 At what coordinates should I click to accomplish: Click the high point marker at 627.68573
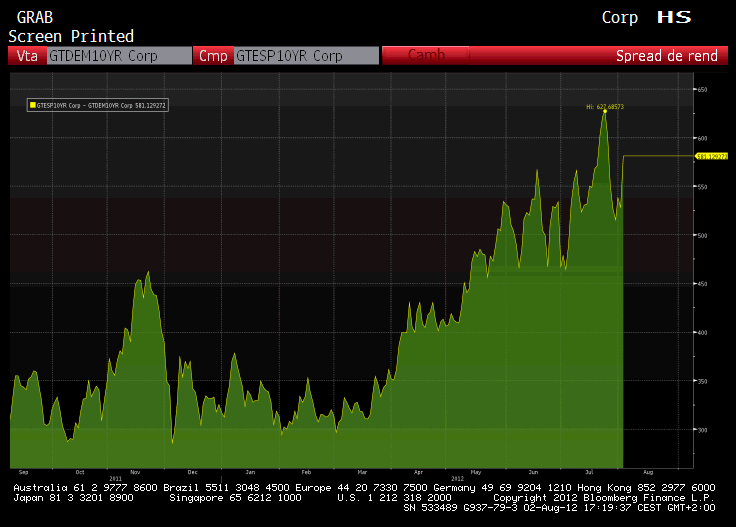click(x=605, y=111)
